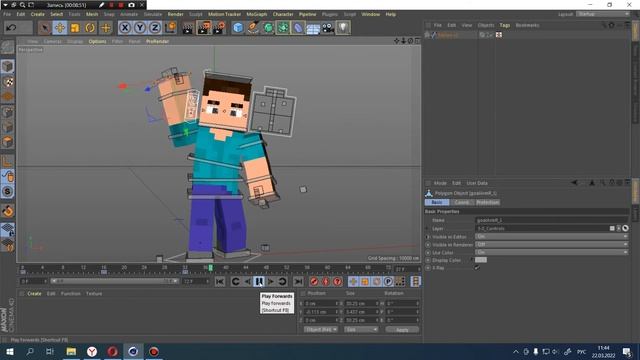This screenshot has width=640, height=360.
Task: Open the viewport ProRender menu
Action: click(158, 41)
